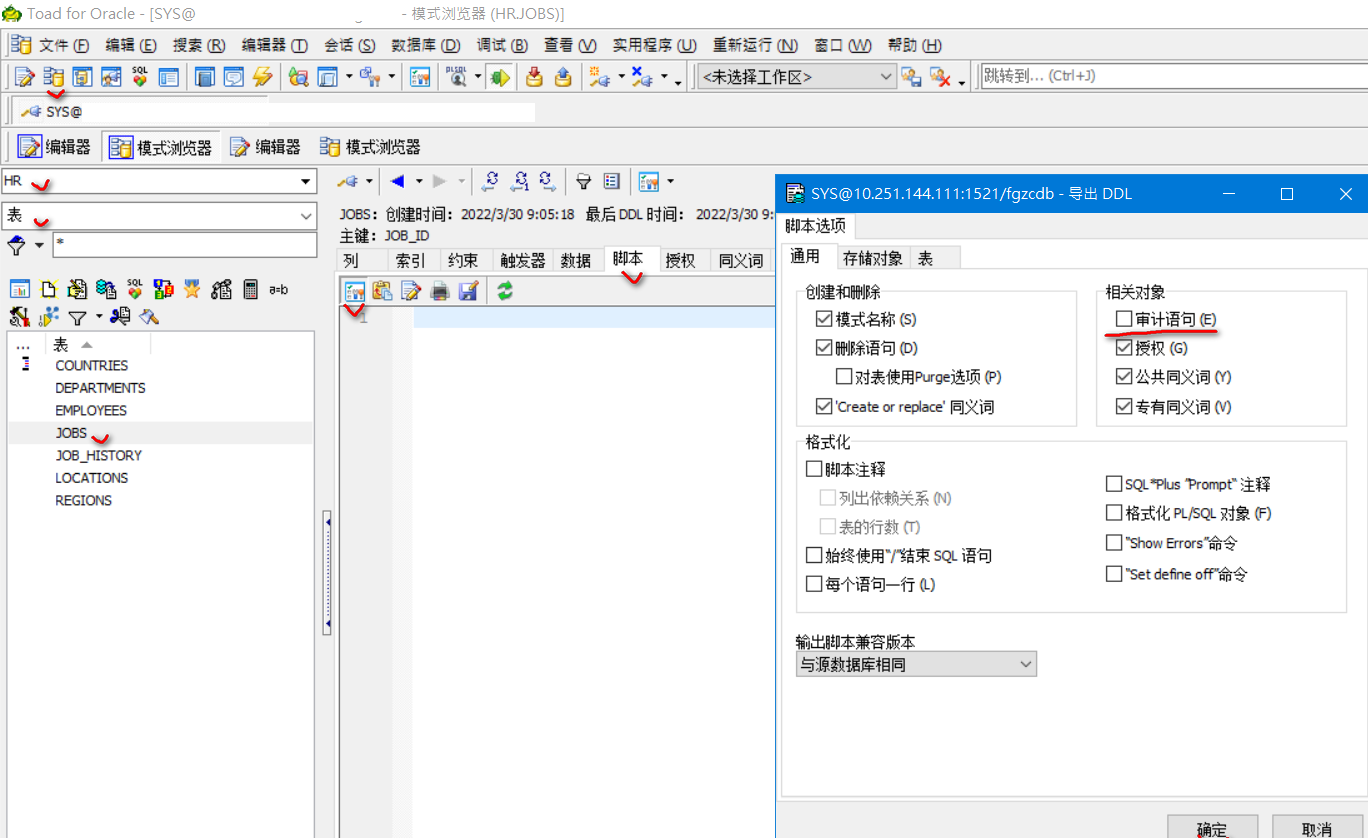Viewport: 1368px width, 838px height.
Task: Click the Copy to clipboard icon
Action: (382, 290)
